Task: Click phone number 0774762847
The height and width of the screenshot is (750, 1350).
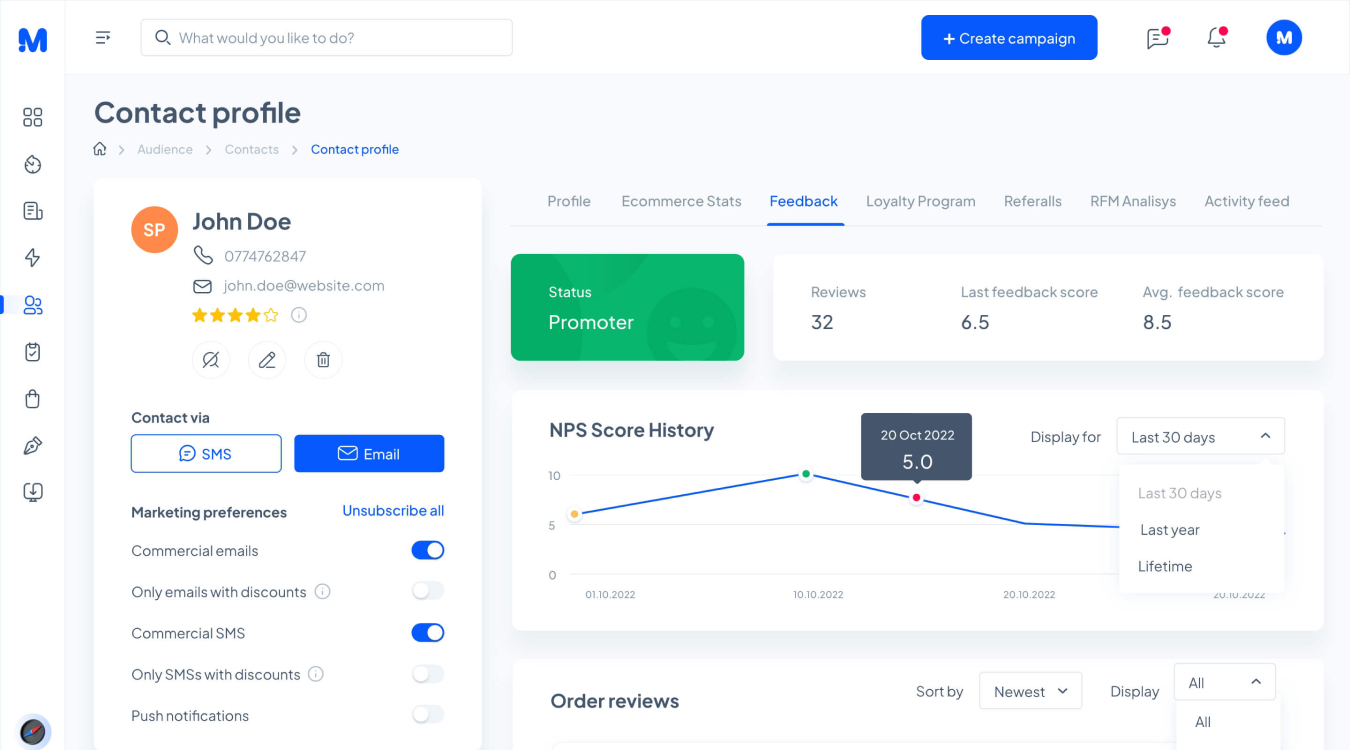Action: click(265, 256)
